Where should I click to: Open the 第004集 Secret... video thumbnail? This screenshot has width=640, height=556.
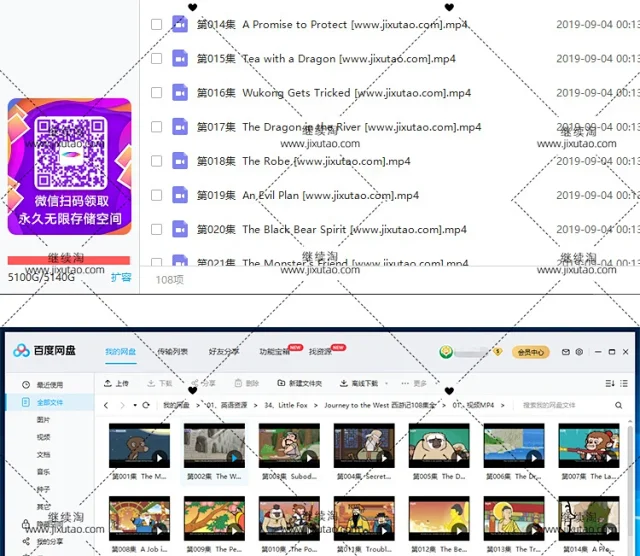[x=364, y=445]
